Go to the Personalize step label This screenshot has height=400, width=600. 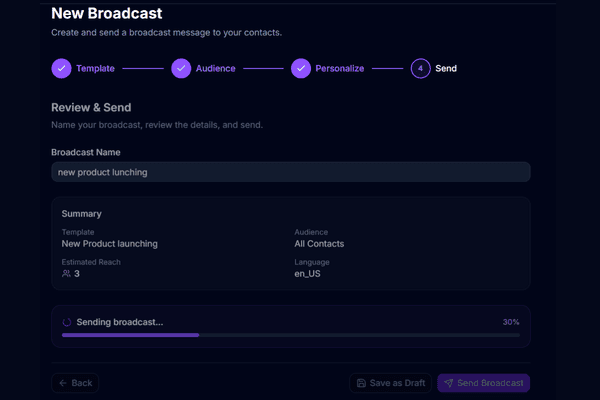pyautogui.click(x=339, y=69)
